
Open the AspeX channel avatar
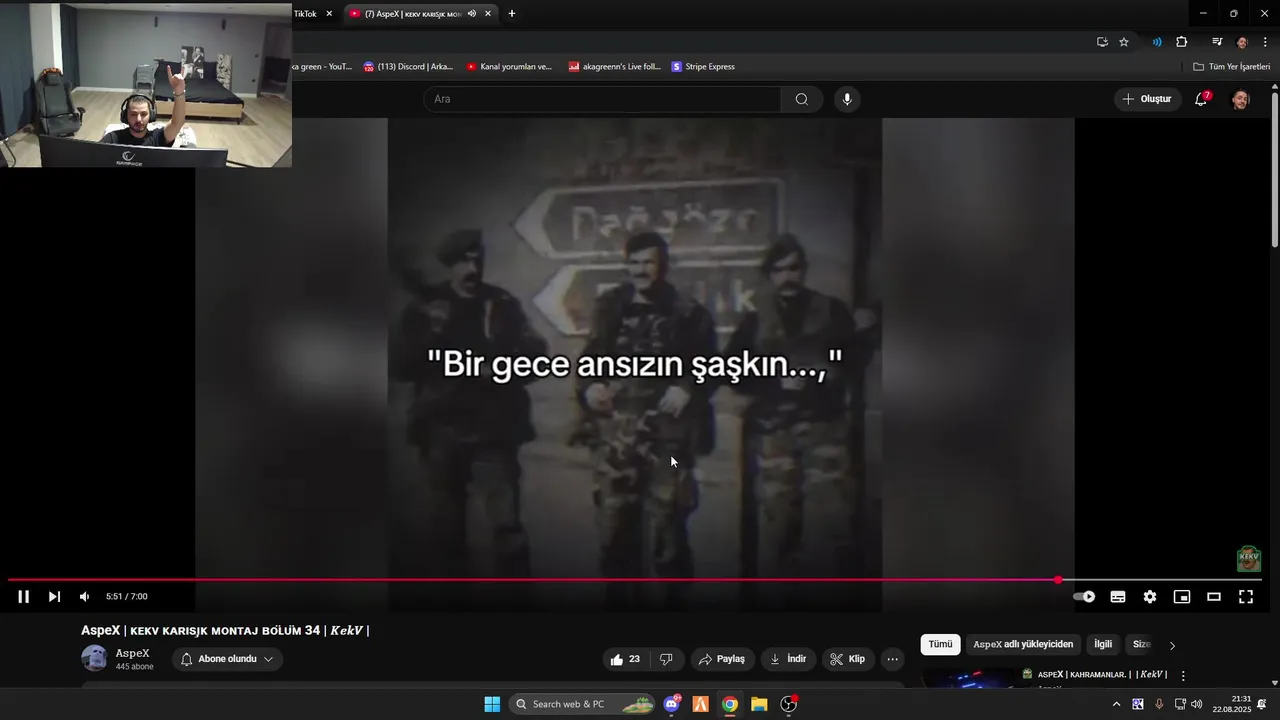94,658
